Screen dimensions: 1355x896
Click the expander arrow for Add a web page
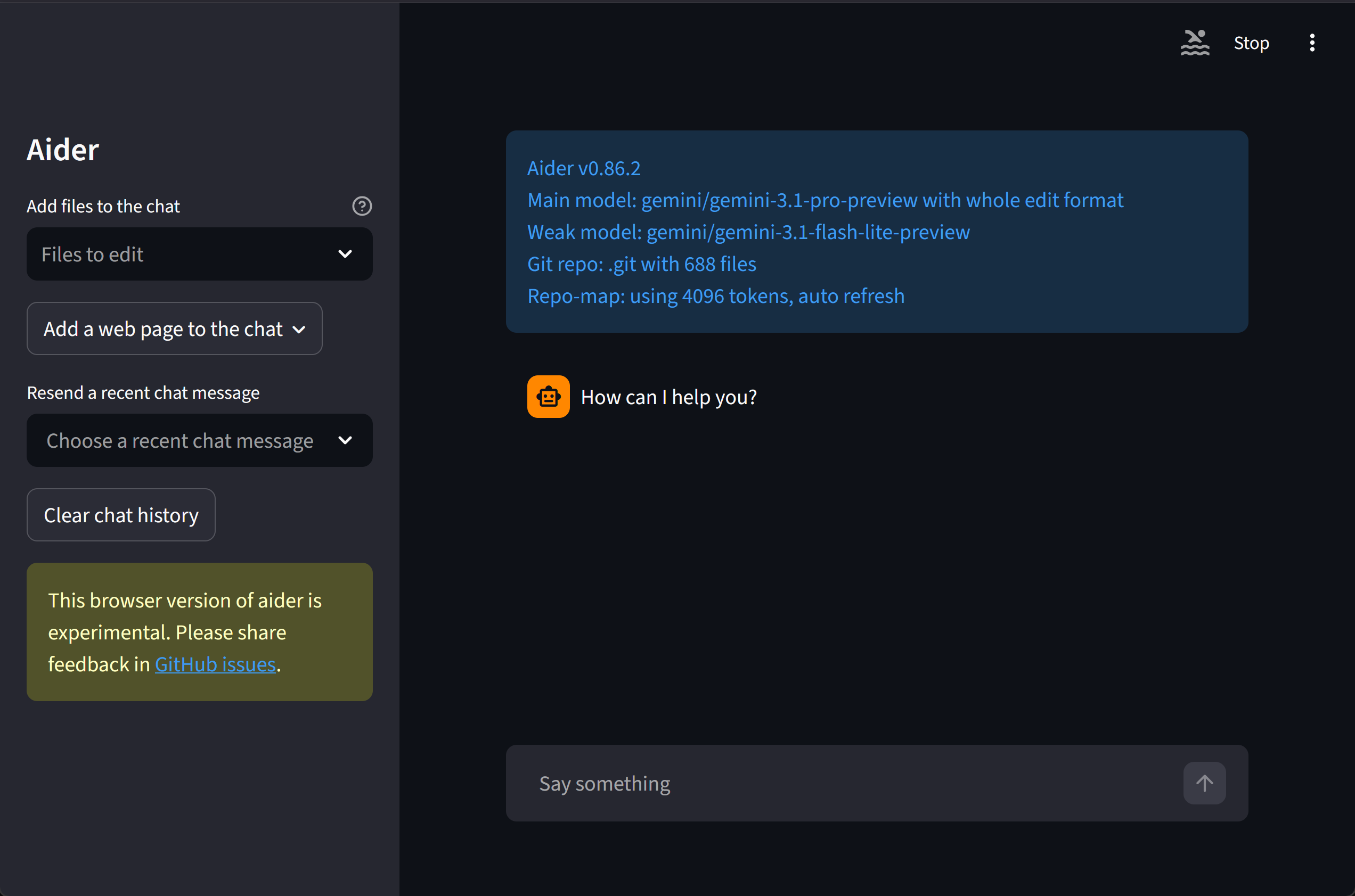299,328
